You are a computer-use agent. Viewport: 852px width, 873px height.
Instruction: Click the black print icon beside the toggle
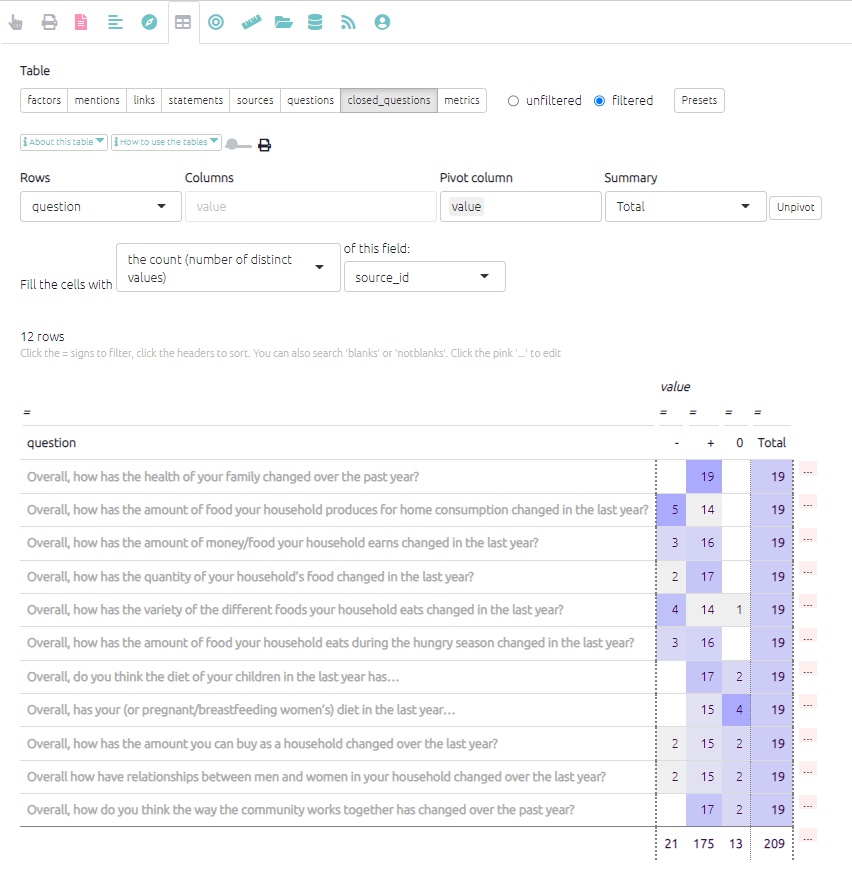(264, 145)
